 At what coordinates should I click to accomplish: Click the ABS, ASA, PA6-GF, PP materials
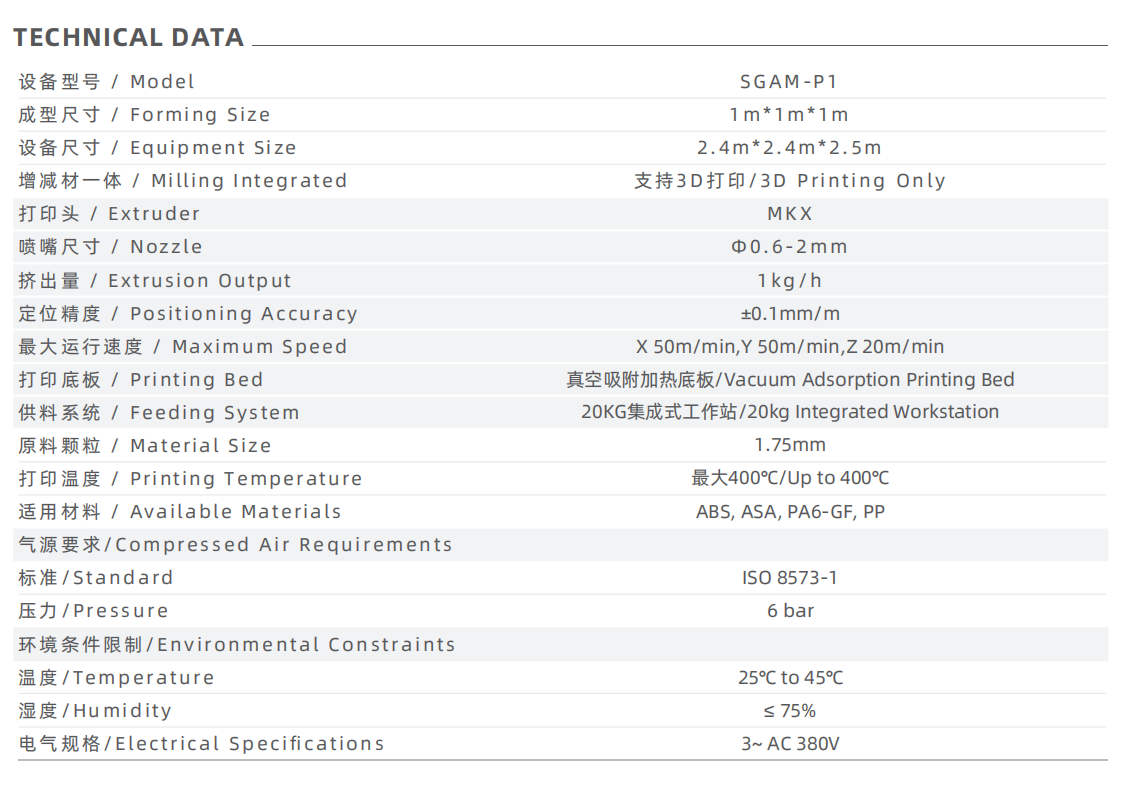point(789,512)
